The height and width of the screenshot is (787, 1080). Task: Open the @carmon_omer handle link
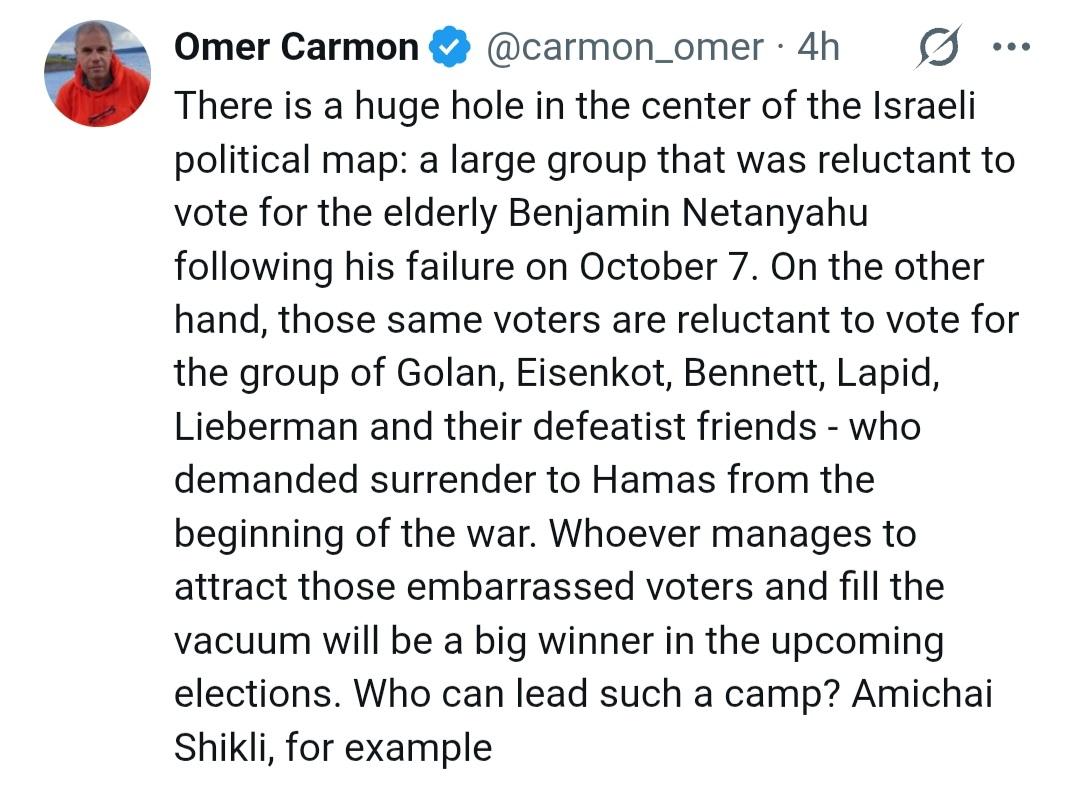(624, 47)
